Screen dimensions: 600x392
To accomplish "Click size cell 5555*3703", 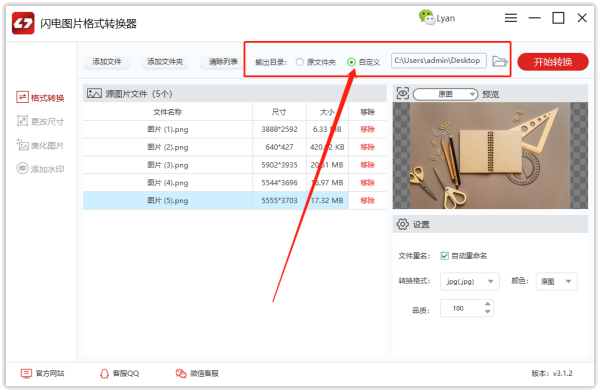I will (x=279, y=201).
